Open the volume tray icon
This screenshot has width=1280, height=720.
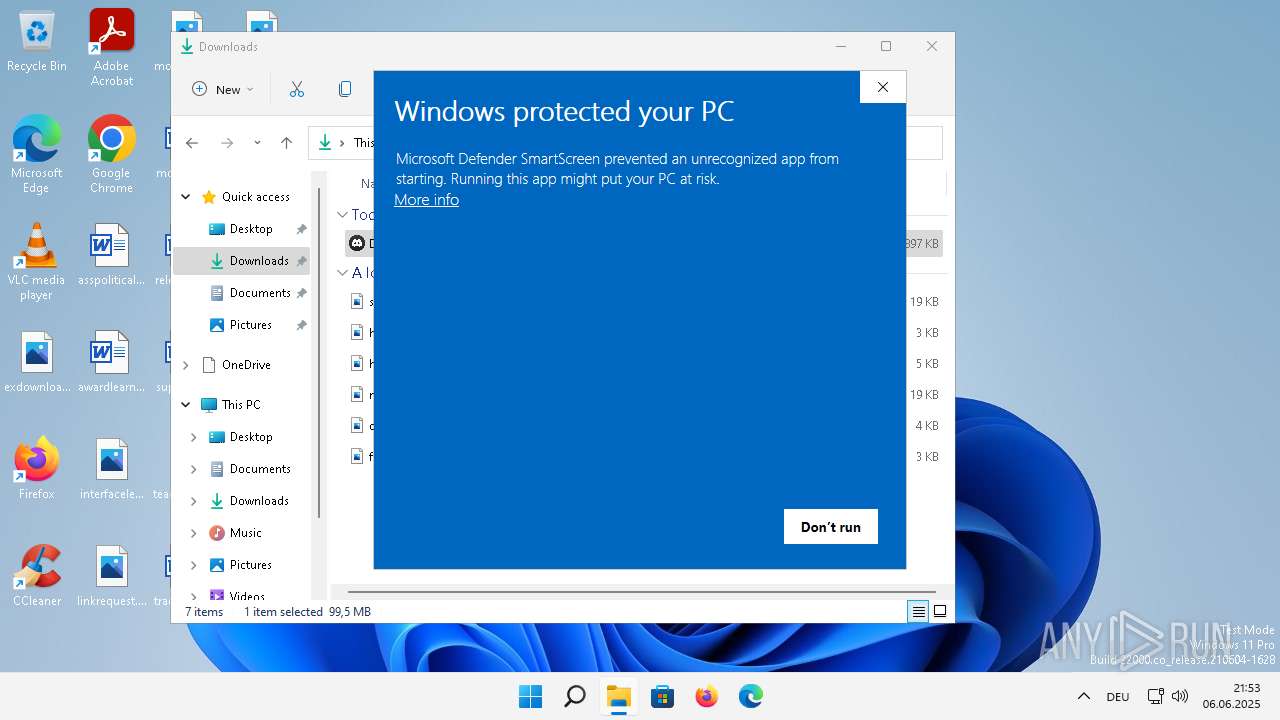tap(1180, 696)
